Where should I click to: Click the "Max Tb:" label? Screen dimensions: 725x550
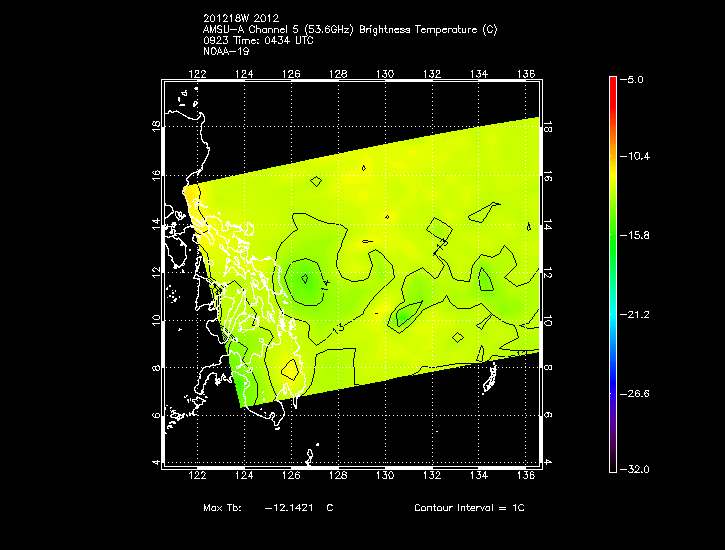(222, 507)
